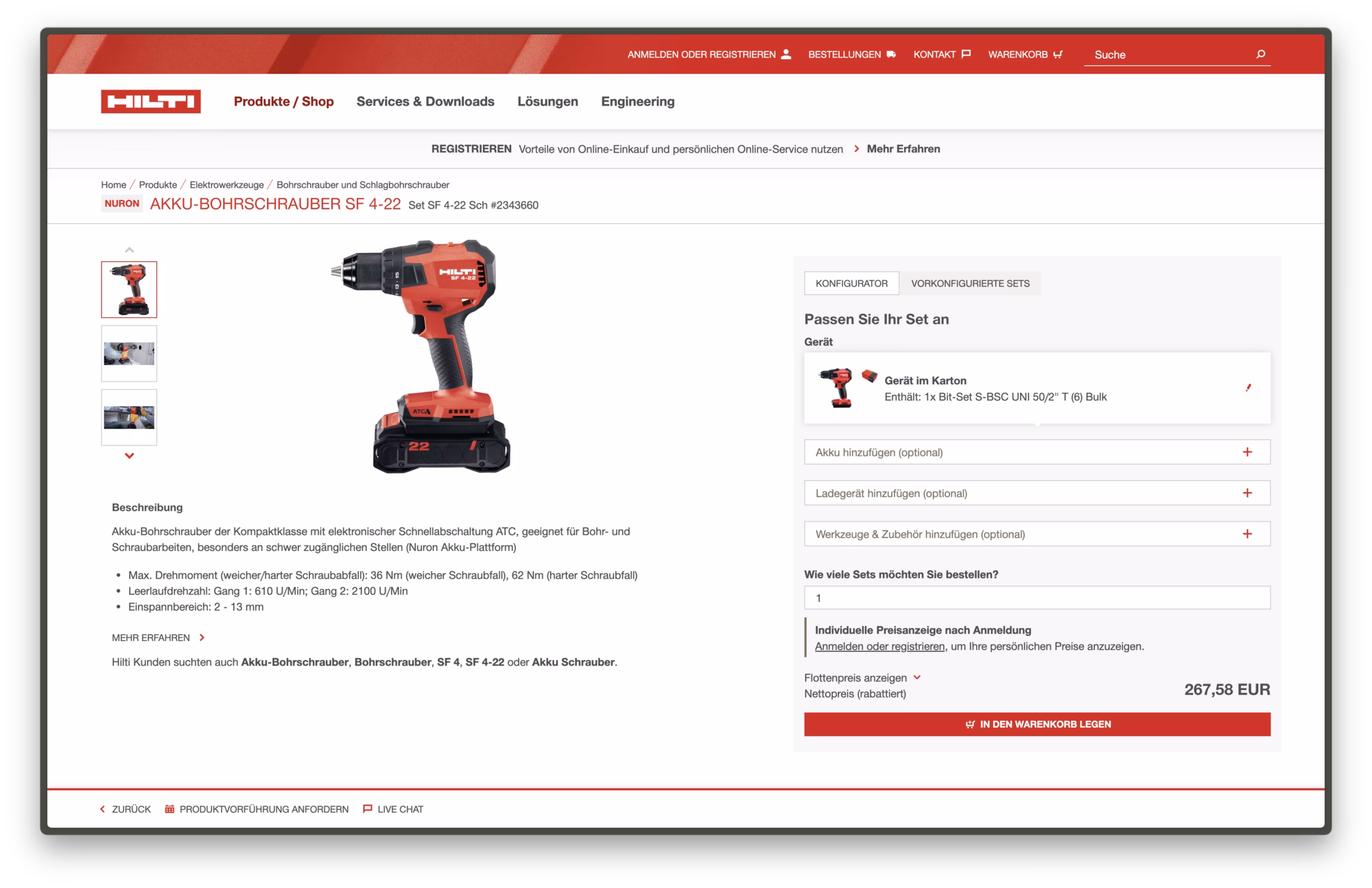Click Anmelden oder Registrieren in header
Viewport: 1372px width, 888px height.
pyautogui.click(x=709, y=54)
